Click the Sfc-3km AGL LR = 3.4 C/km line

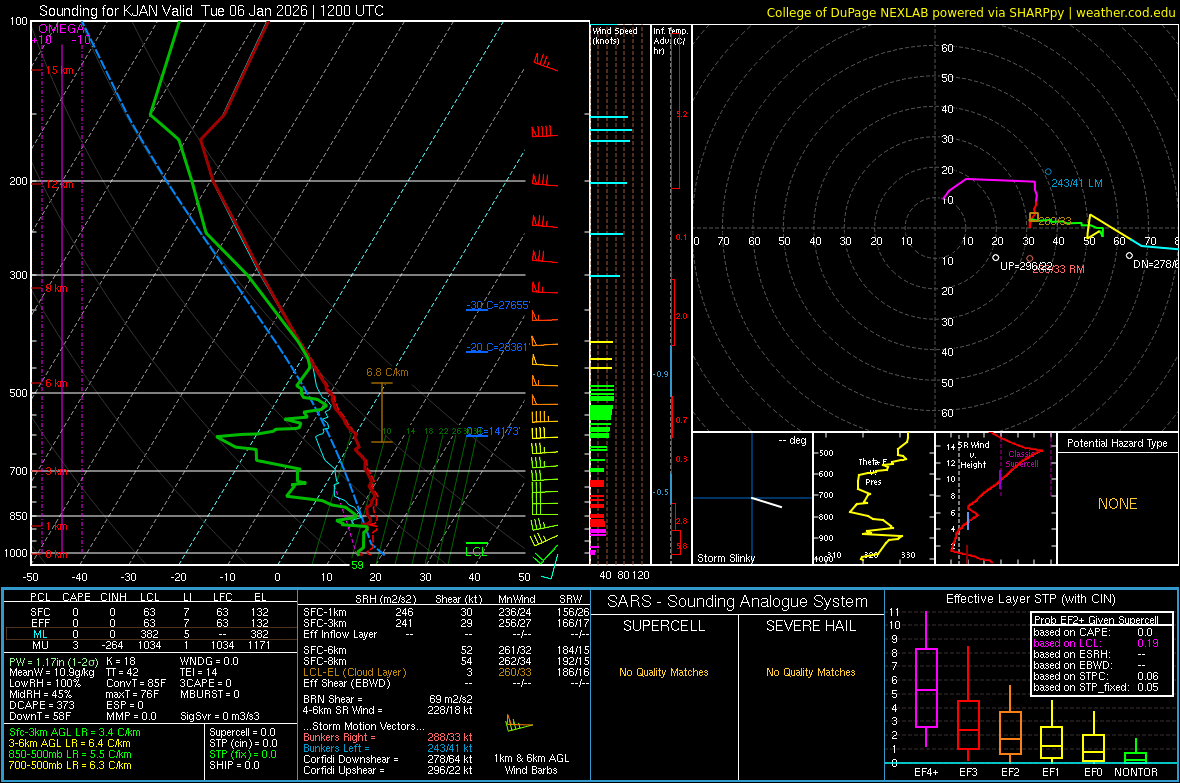(x=75, y=732)
